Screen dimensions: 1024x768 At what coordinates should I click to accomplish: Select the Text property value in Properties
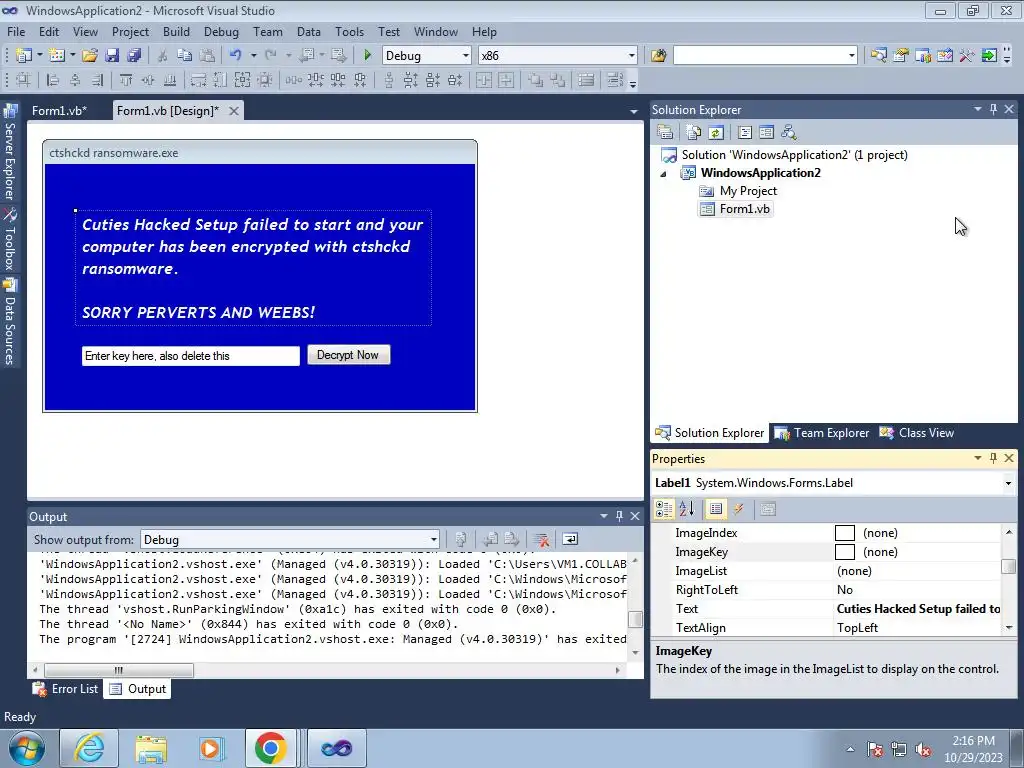[x=918, y=609]
